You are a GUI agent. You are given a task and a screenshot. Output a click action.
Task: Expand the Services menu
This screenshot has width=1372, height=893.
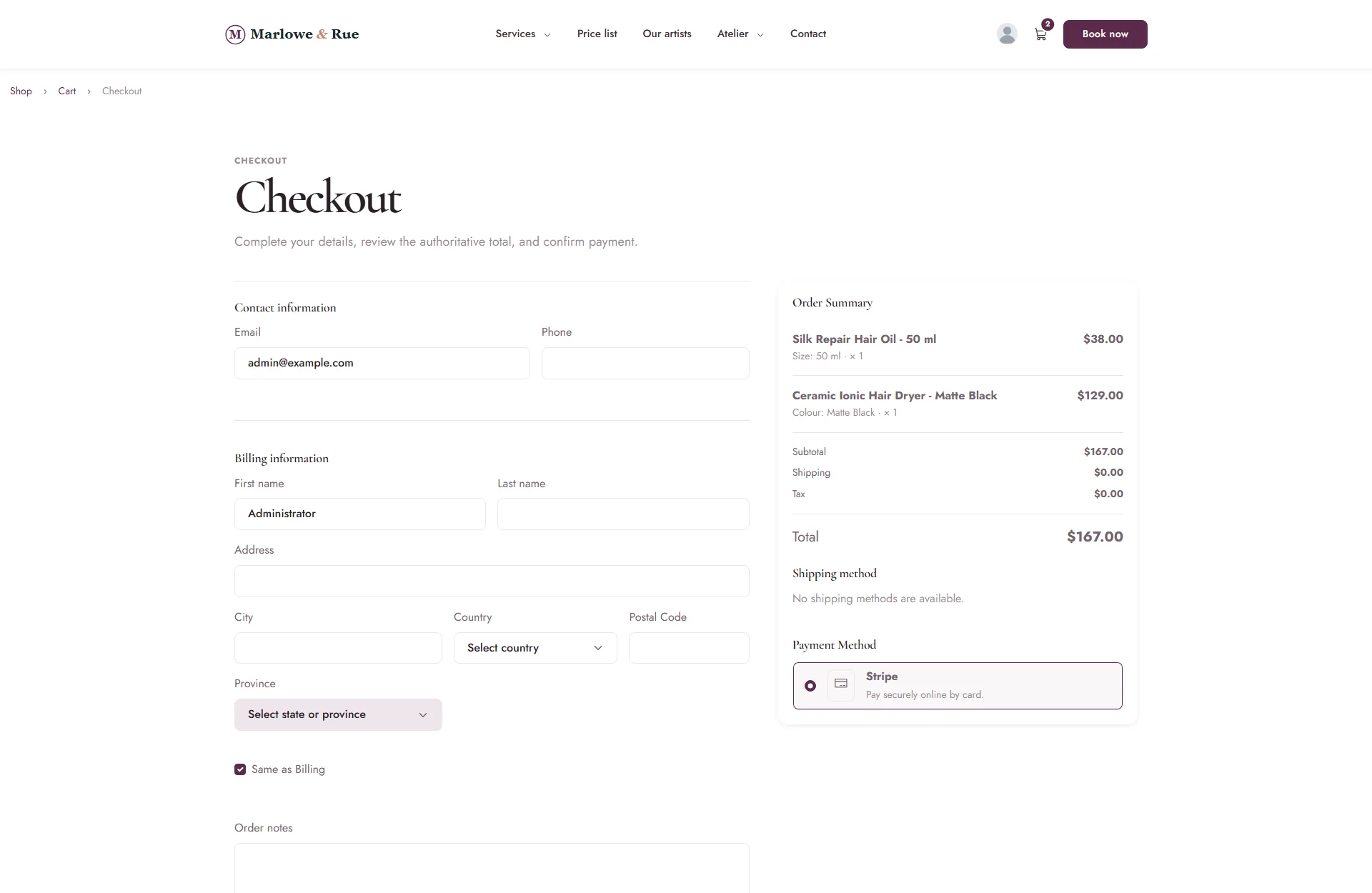point(523,34)
